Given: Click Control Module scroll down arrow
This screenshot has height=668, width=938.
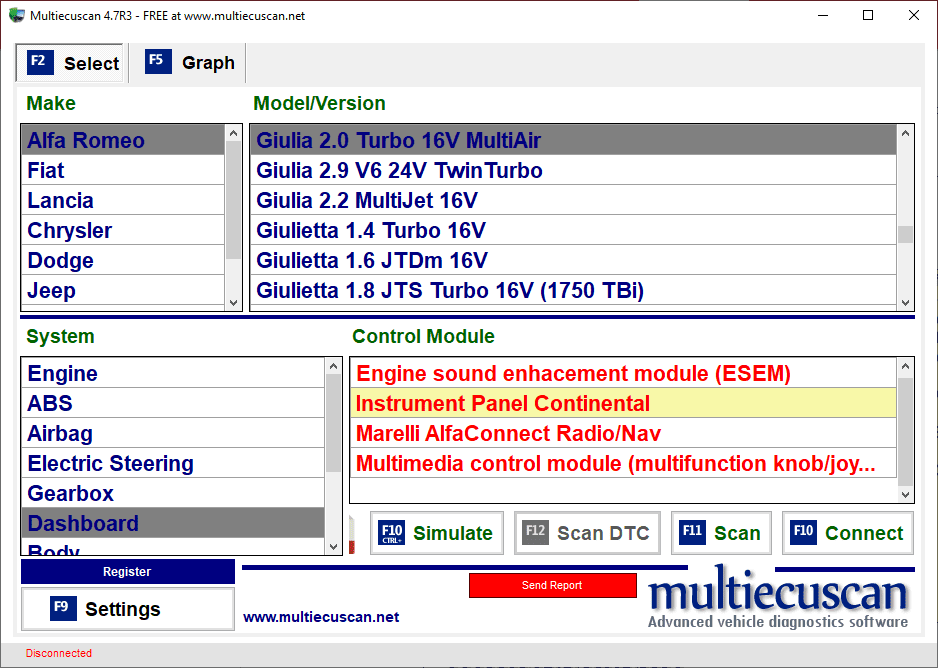Looking at the screenshot, I should click(x=906, y=495).
